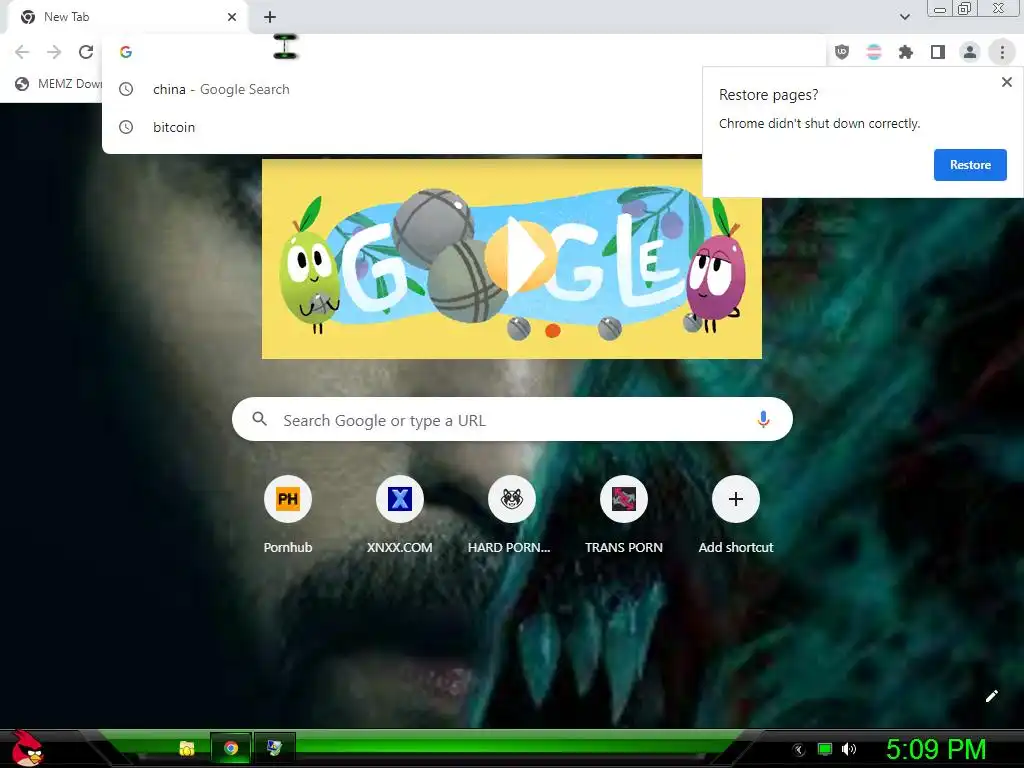Open the MEMZ Download bookmark
This screenshot has width=1024, height=768.
[x=59, y=84]
